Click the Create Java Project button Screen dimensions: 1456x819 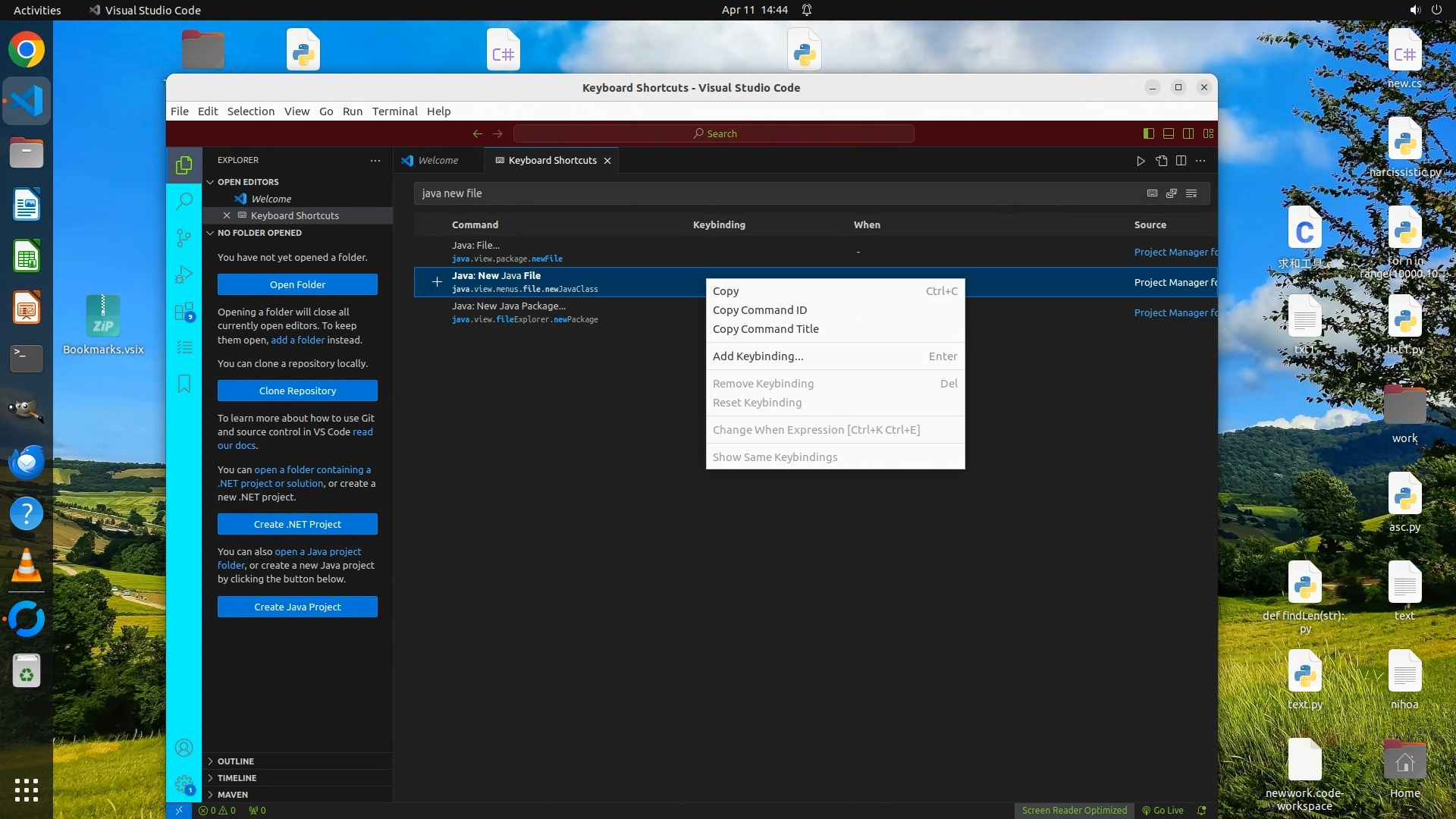pyautogui.click(x=297, y=607)
